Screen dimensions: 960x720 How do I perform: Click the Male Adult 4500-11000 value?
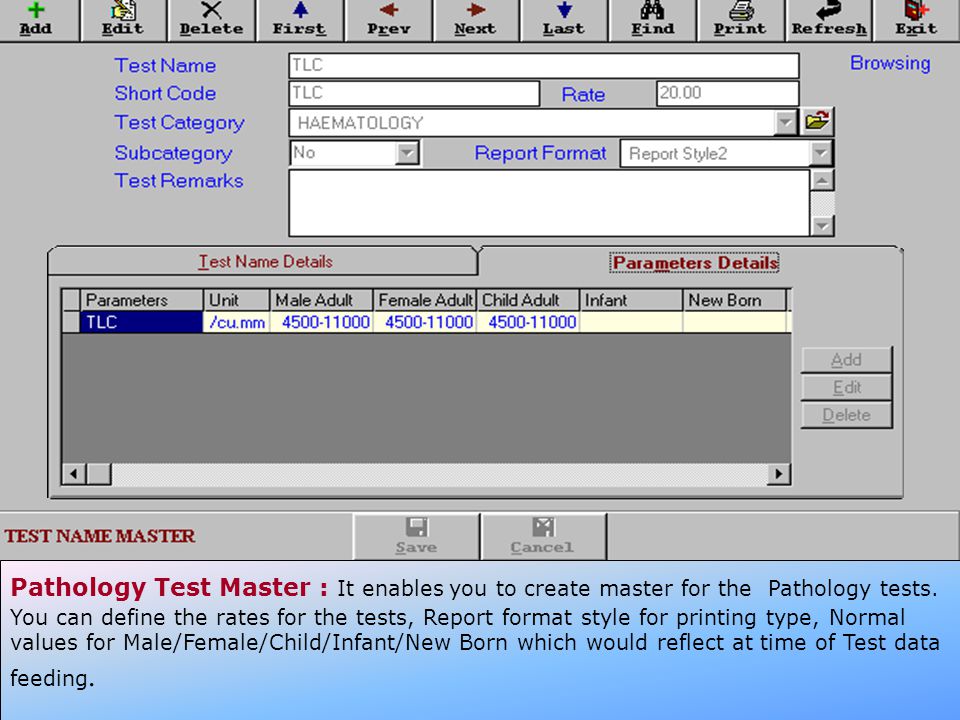(x=321, y=322)
